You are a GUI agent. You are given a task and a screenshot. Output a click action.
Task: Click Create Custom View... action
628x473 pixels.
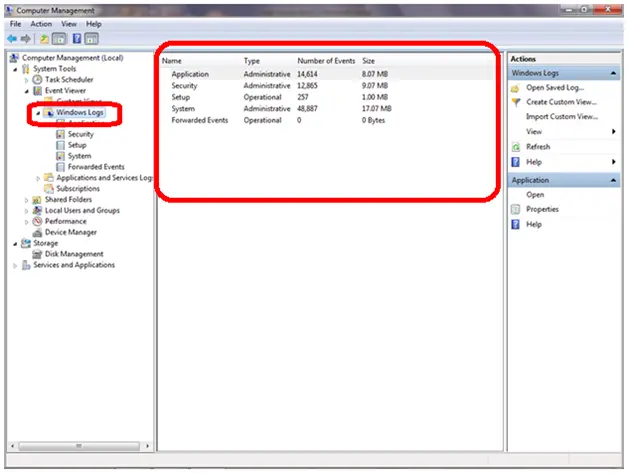[562, 102]
